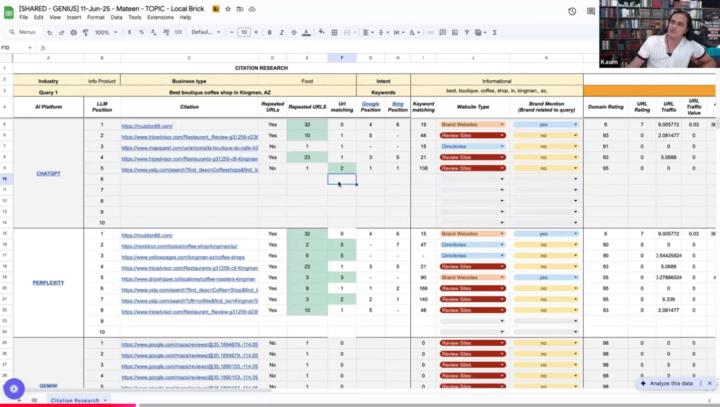Click the purple floating gear button
The width and height of the screenshot is (720, 407).
(x=14, y=389)
